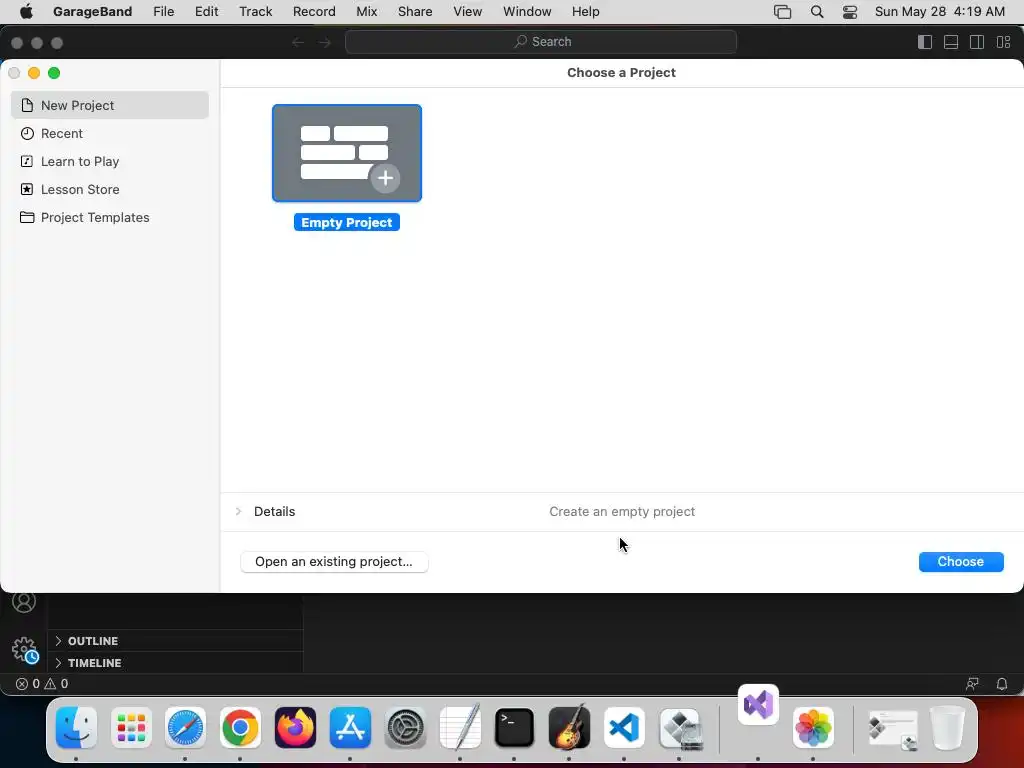The height and width of the screenshot is (768, 1024).
Task: Open Finder from the Dock
Action: (76, 728)
